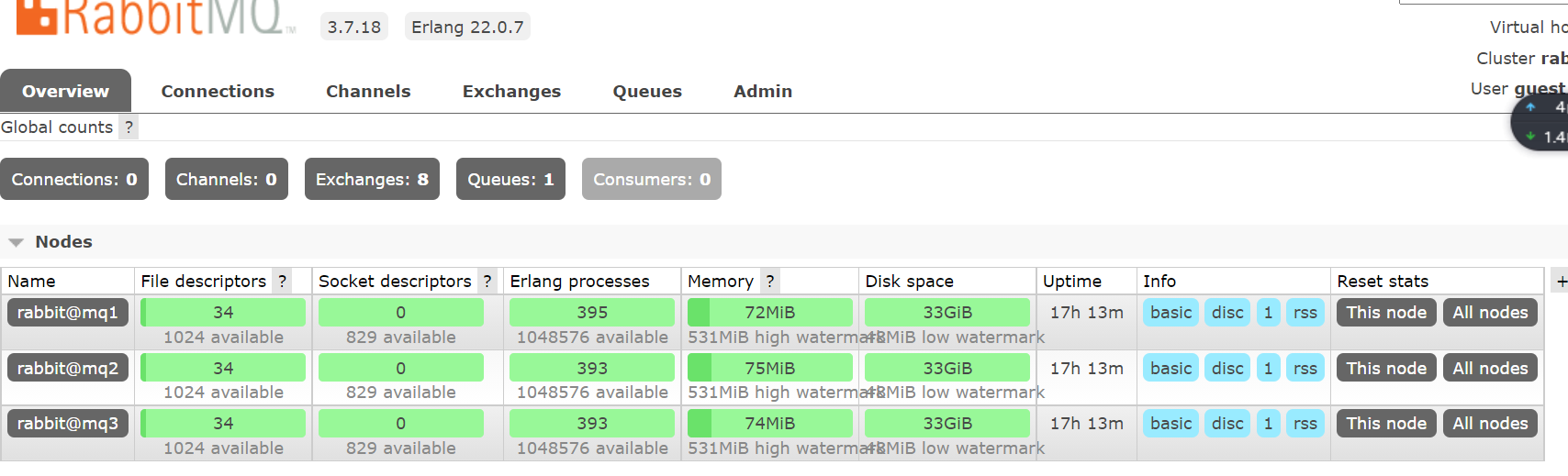
Task: Click the 17h 13m uptime for rabbit@mq1
Action: (x=1087, y=313)
